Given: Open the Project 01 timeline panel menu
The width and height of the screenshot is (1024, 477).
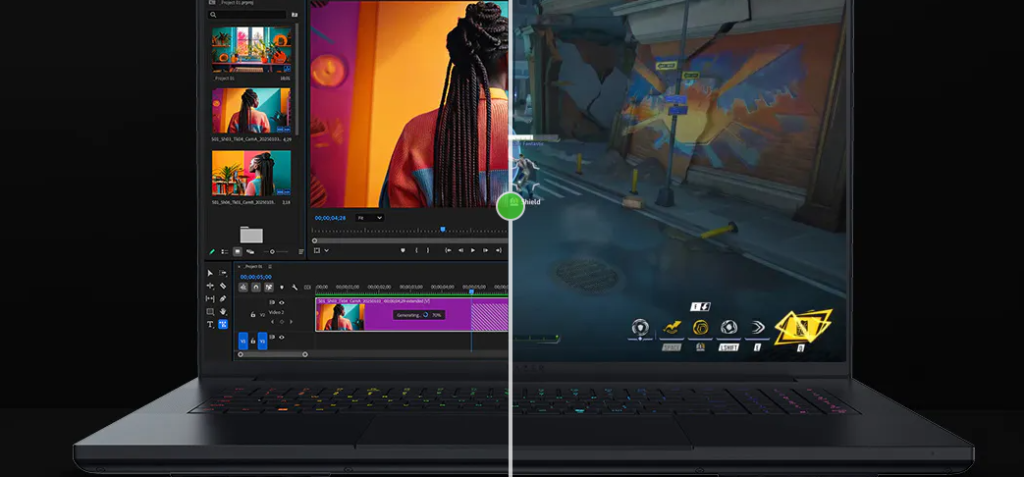Looking at the screenshot, I should click(x=268, y=266).
